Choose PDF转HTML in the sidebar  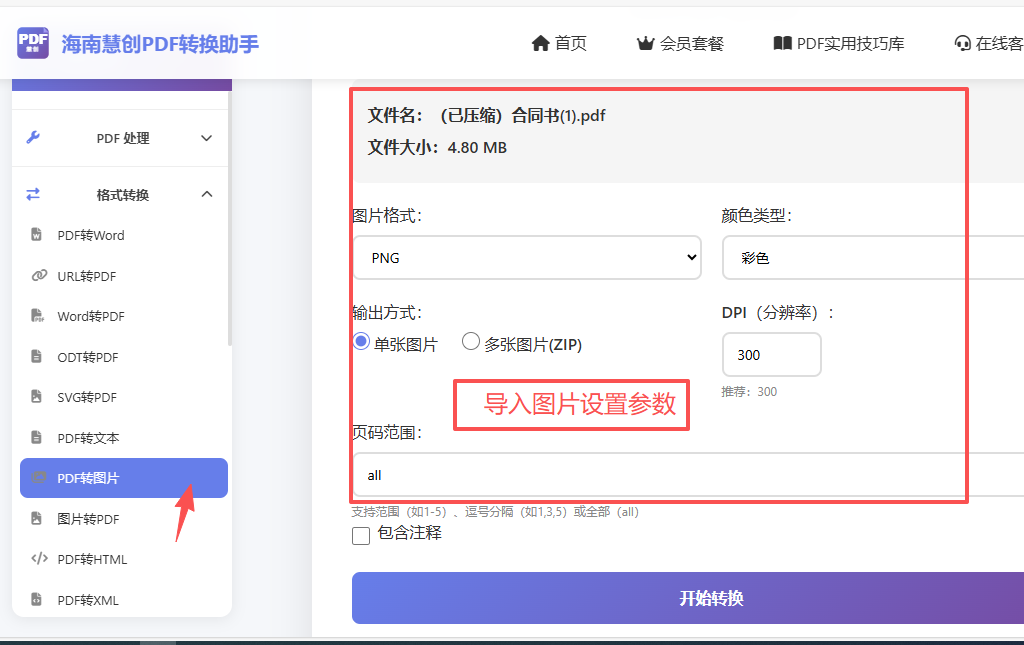click(x=123, y=559)
